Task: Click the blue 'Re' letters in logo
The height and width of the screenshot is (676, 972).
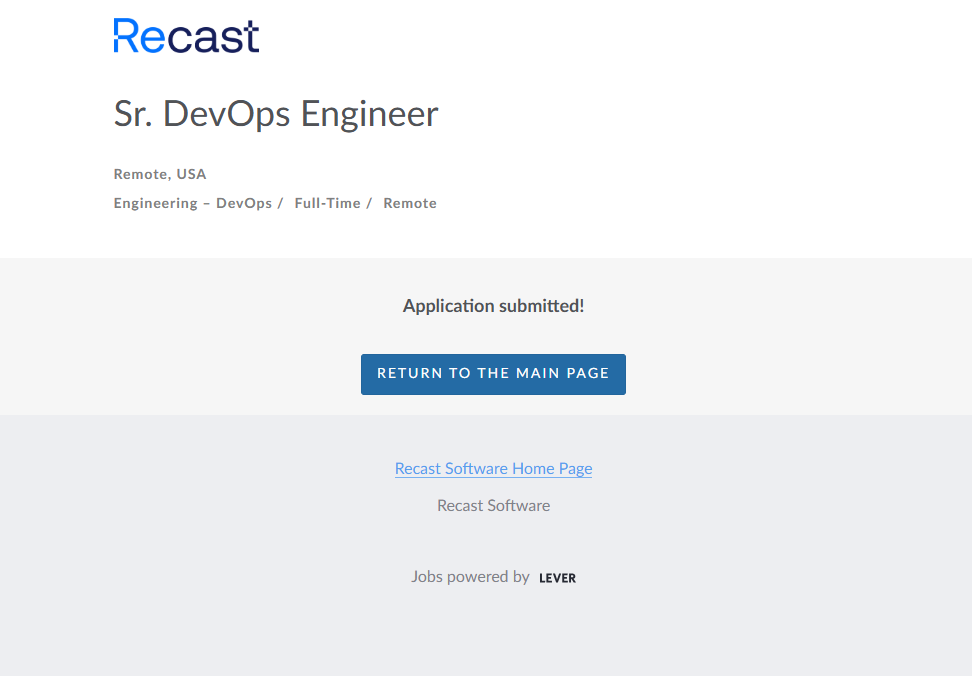Action: pos(138,36)
